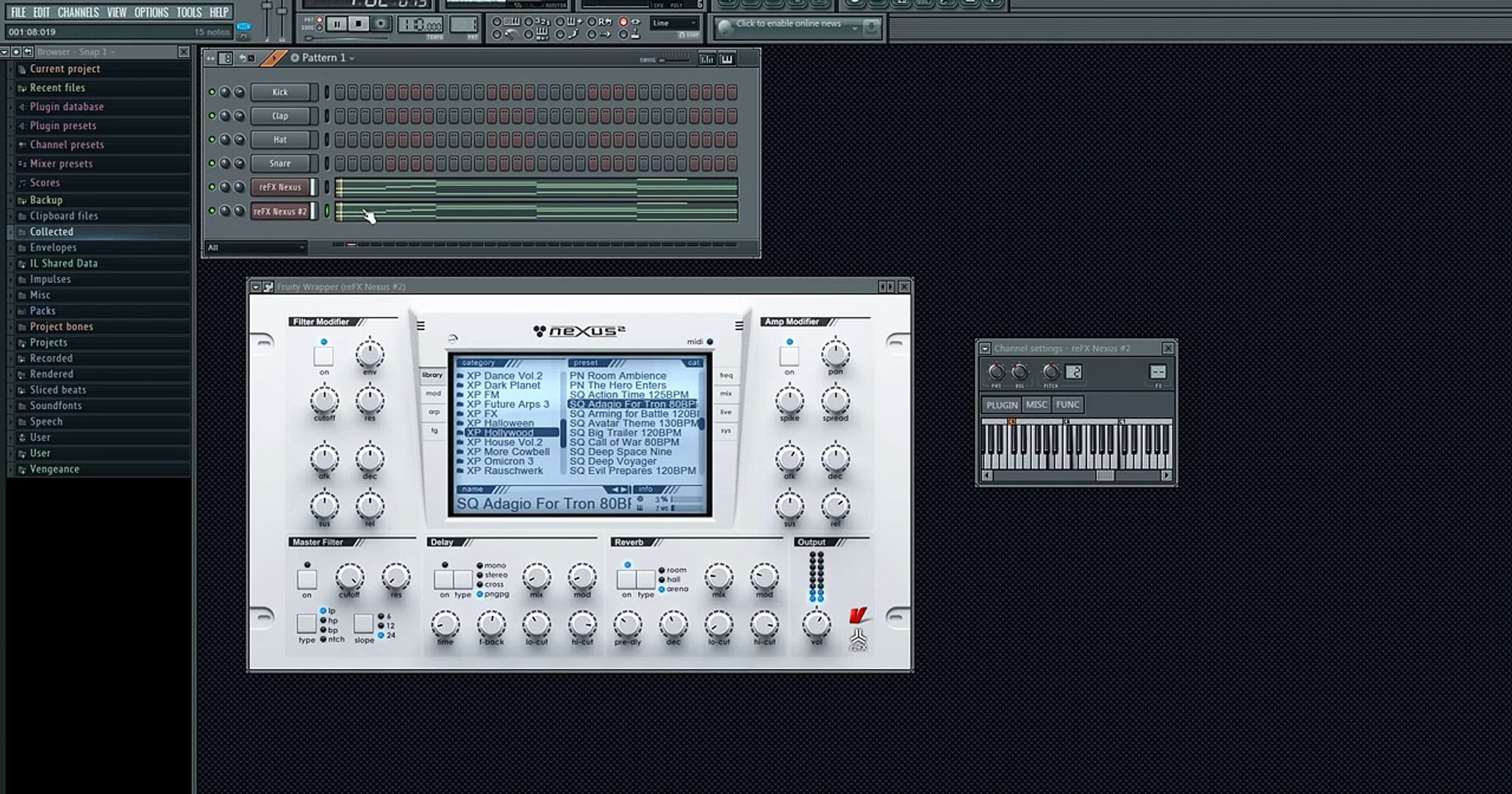Image resolution: width=1512 pixels, height=794 pixels.
Task: Click the red Vengeance logo in Nexus
Action: coord(858,615)
